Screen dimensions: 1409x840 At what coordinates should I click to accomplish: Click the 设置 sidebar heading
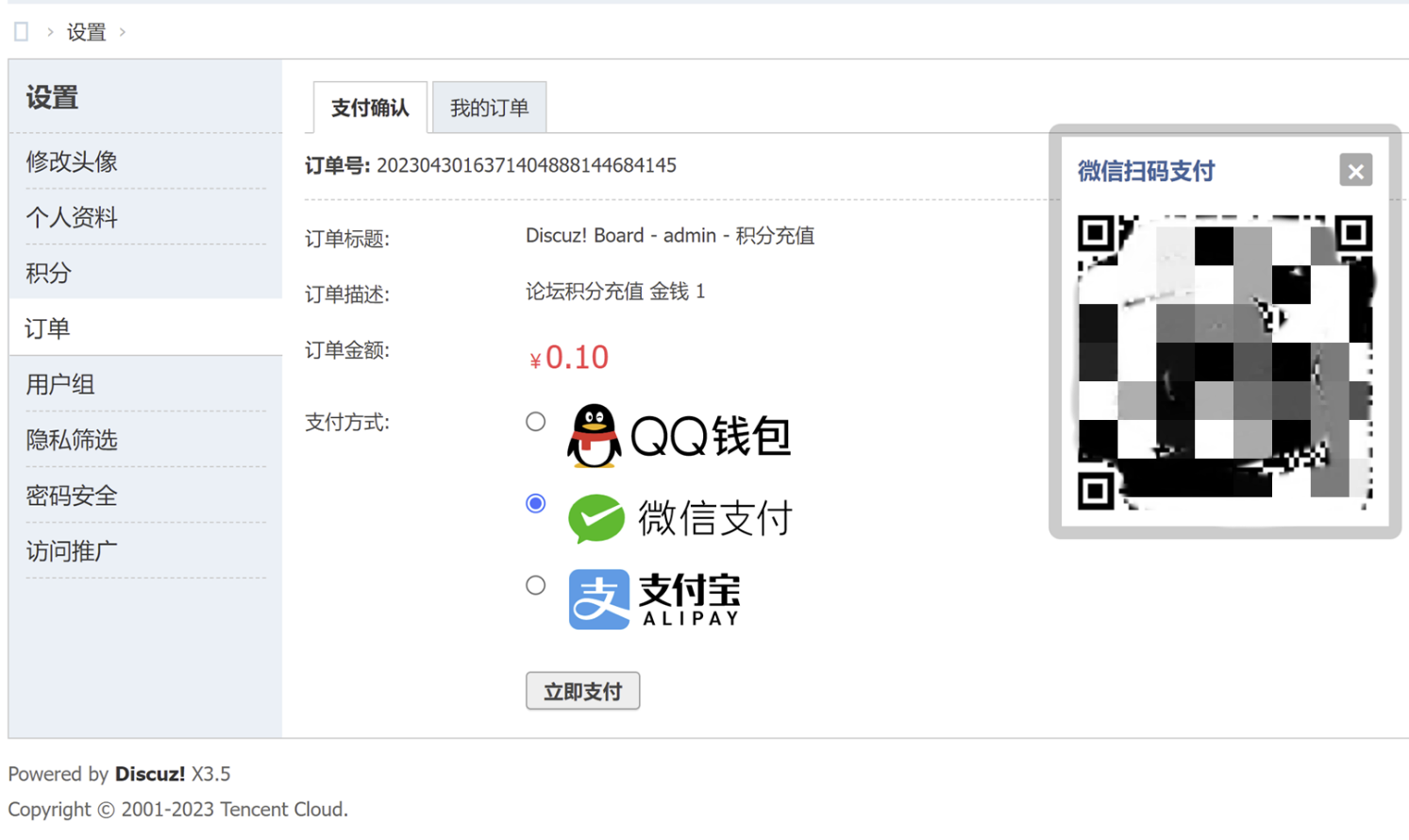[52, 97]
